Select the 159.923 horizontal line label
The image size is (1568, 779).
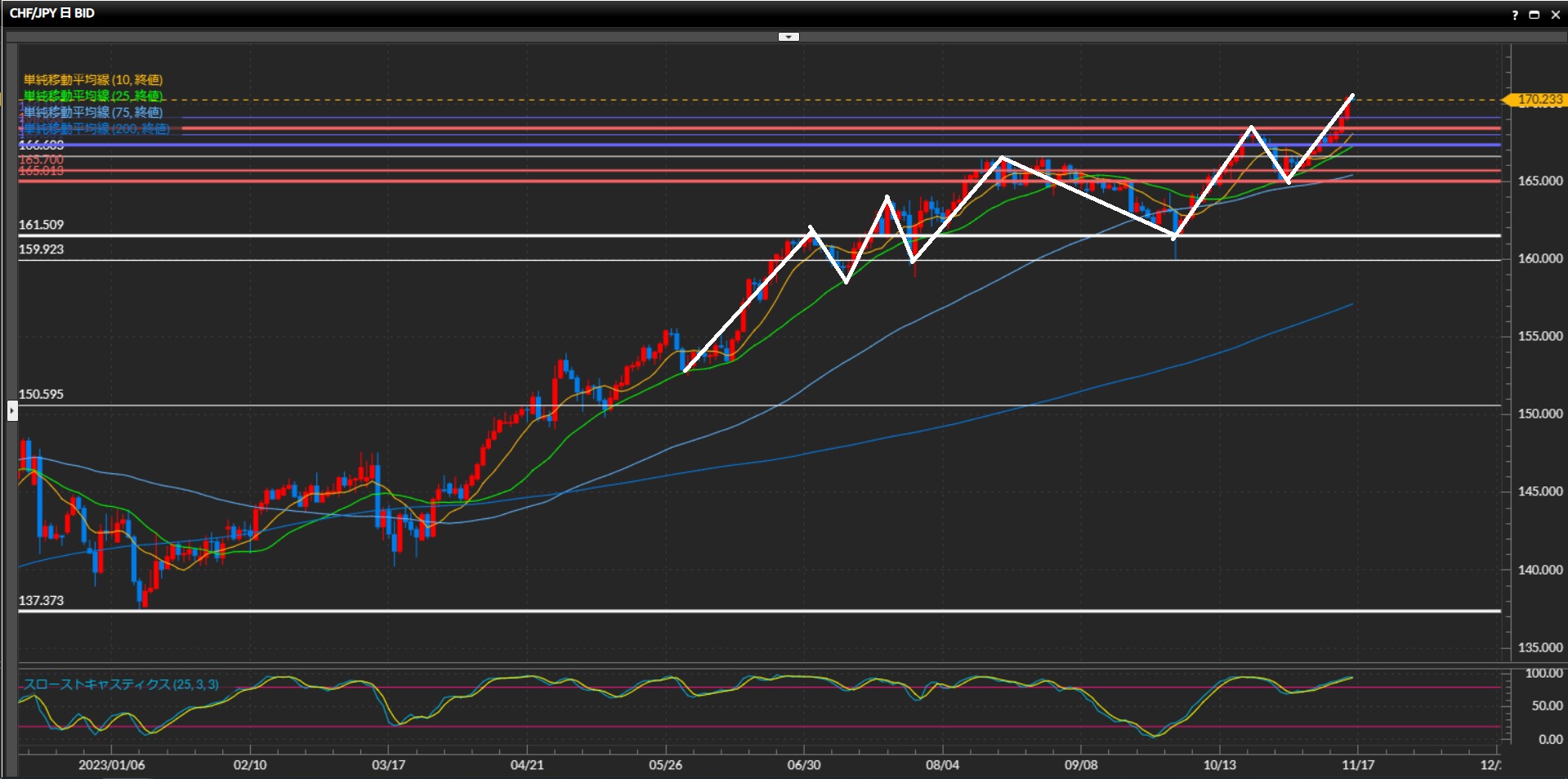[41, 249]
